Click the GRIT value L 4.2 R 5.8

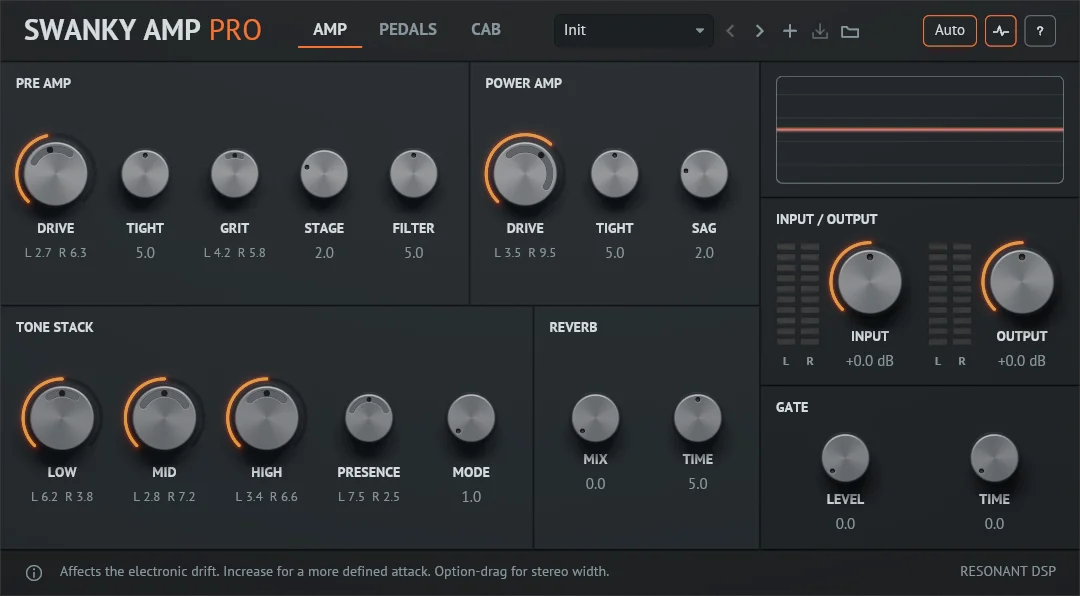pyautogui.click(x=234, y=253)
